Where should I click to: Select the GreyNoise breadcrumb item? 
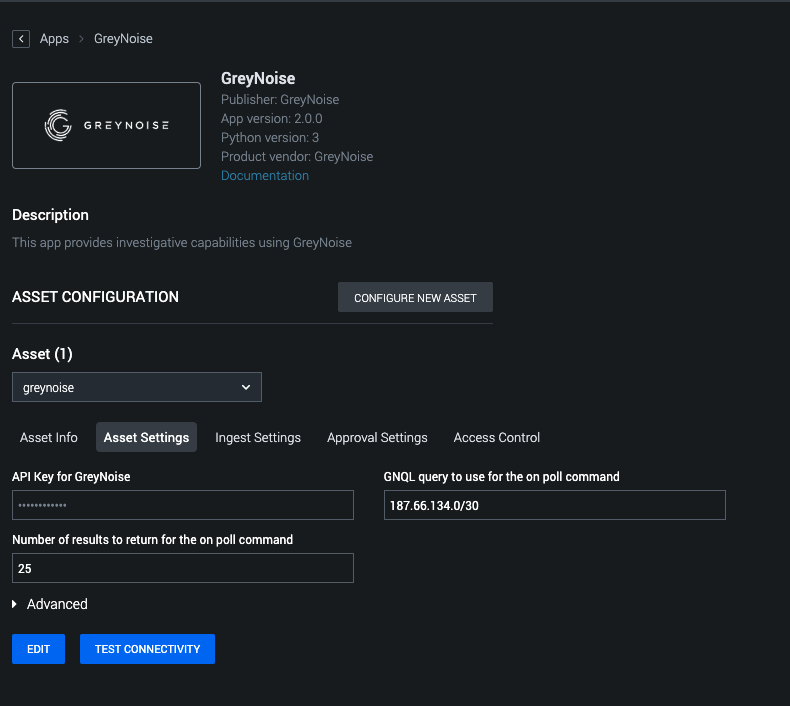pos(123,39)
